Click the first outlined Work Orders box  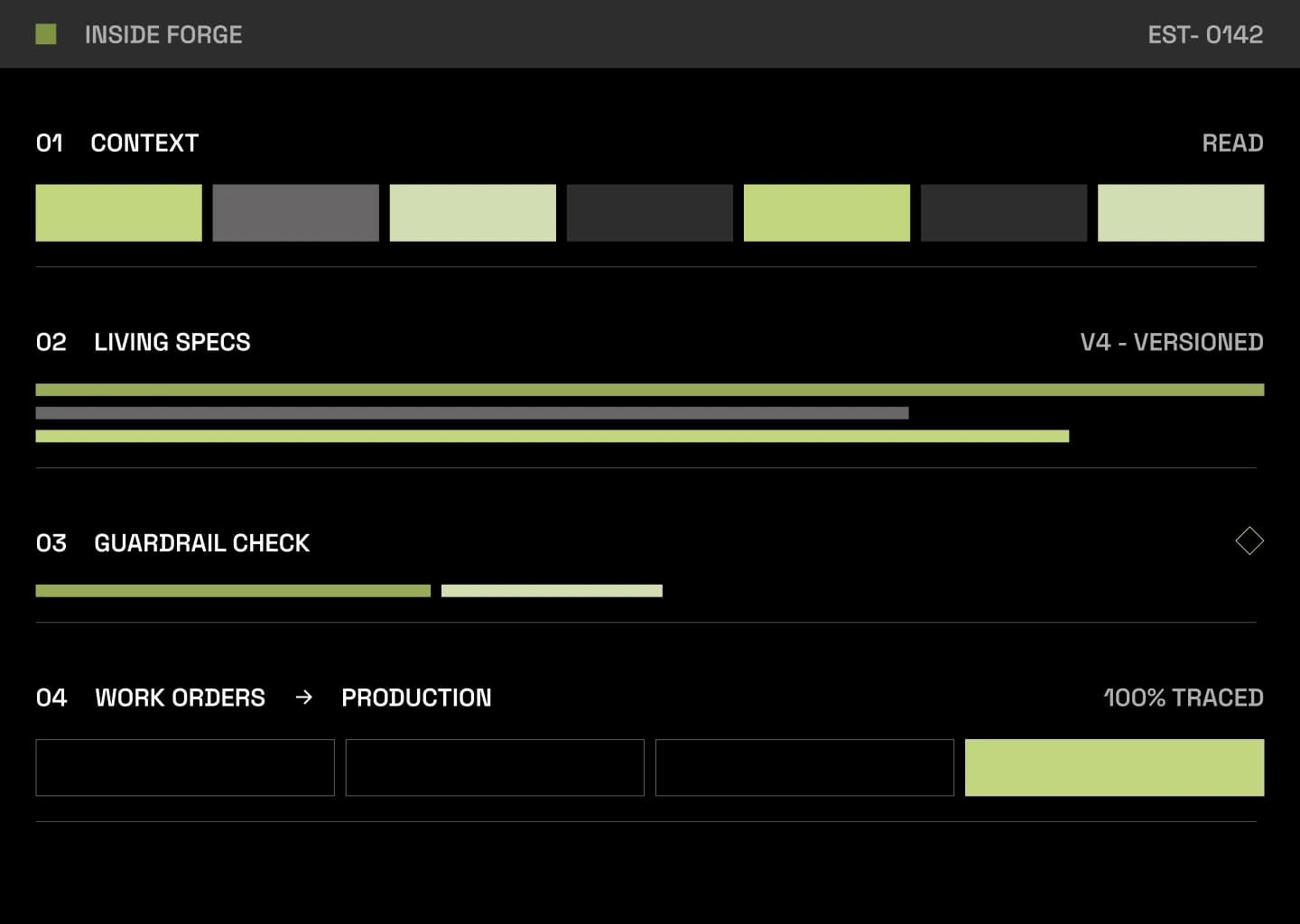click(185, 768)
